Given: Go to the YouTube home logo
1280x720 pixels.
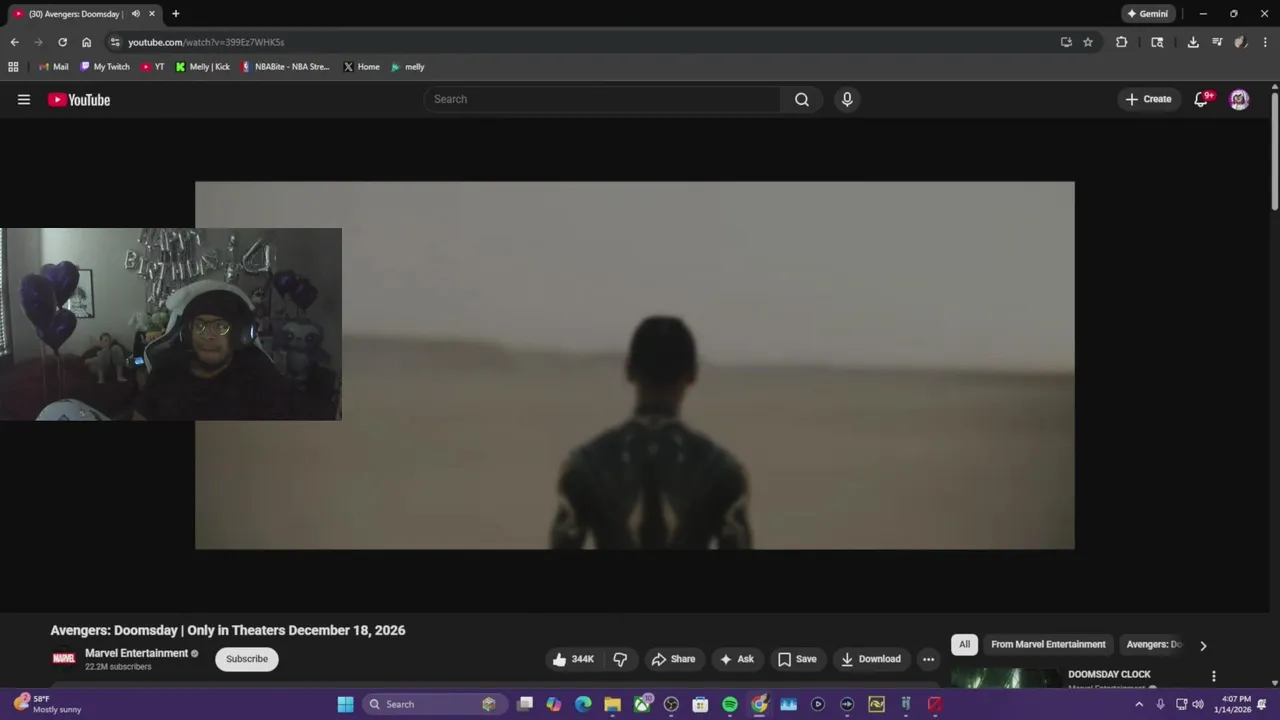Looking at the screenshot, I should 79,99.
